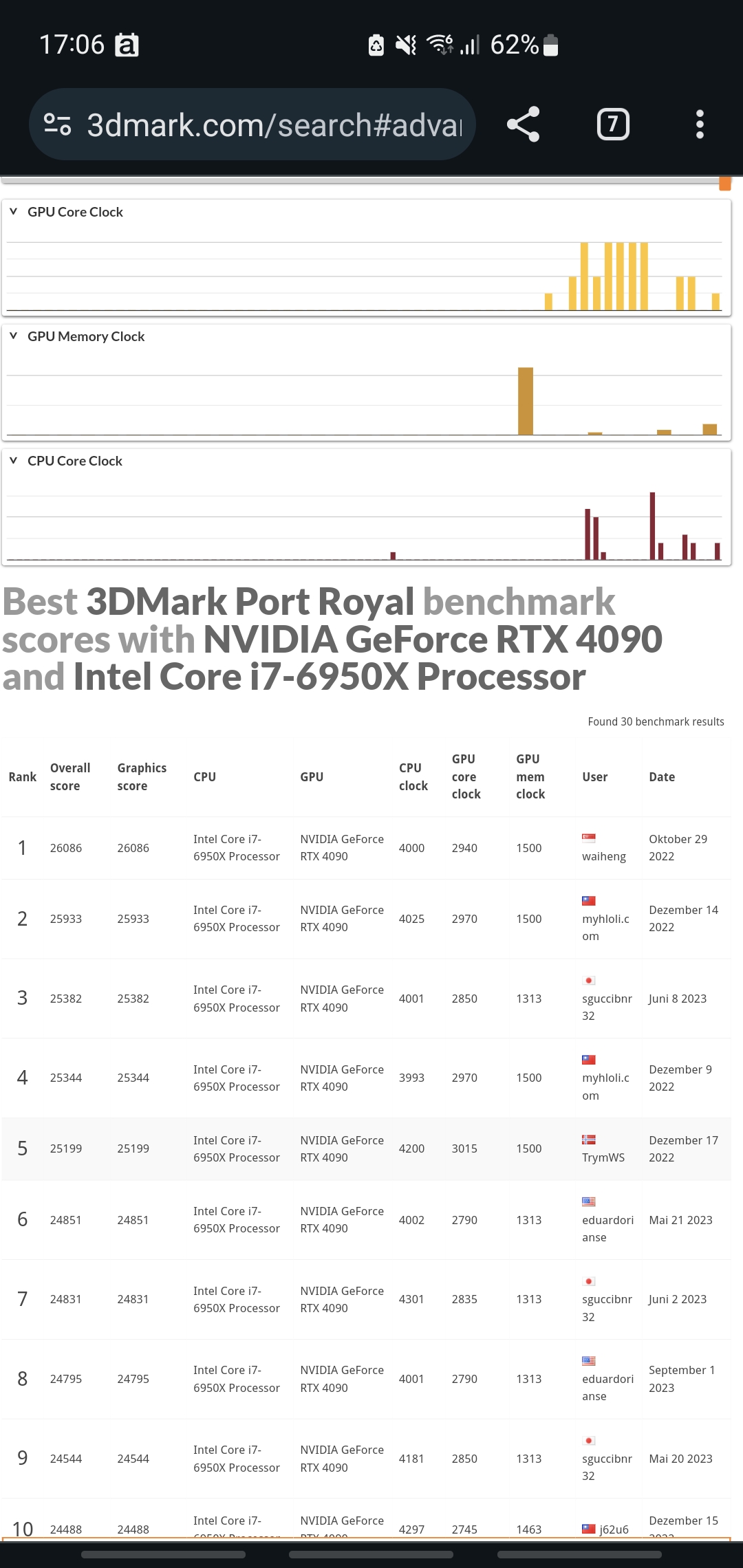Tap the flag icon above waiheng

589,838
